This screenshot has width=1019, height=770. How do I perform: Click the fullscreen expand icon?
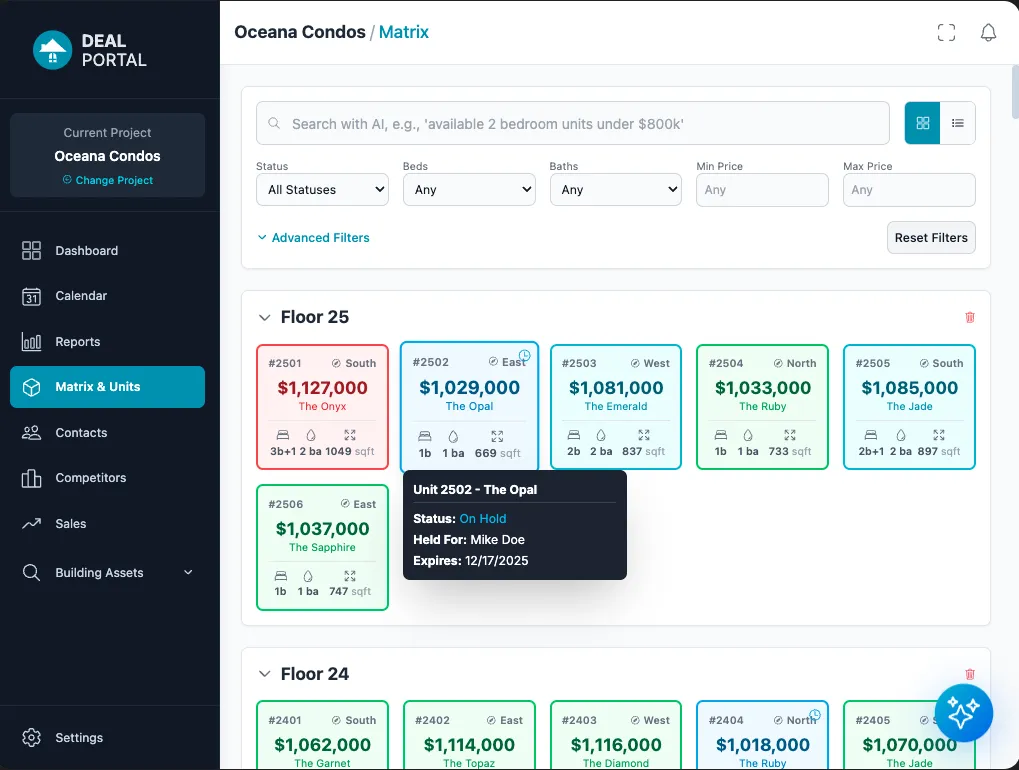[946, 32]
